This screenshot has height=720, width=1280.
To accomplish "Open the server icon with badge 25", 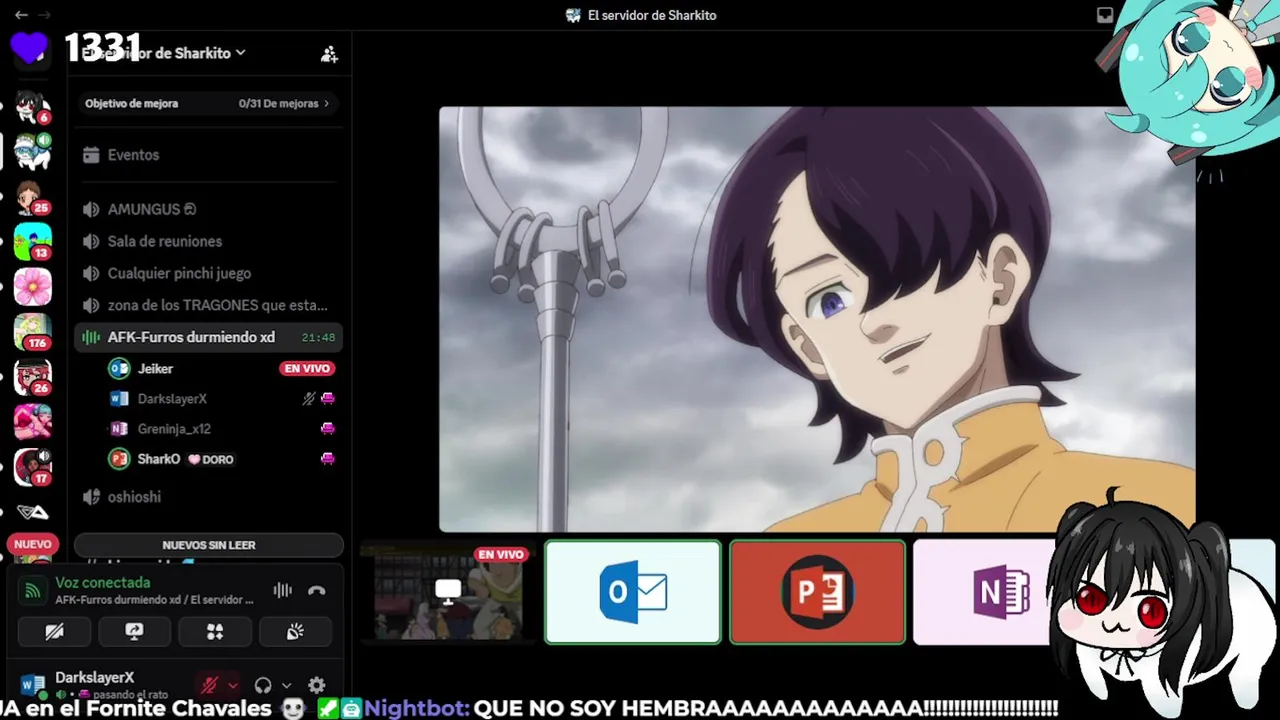I will tap(33, 197).
